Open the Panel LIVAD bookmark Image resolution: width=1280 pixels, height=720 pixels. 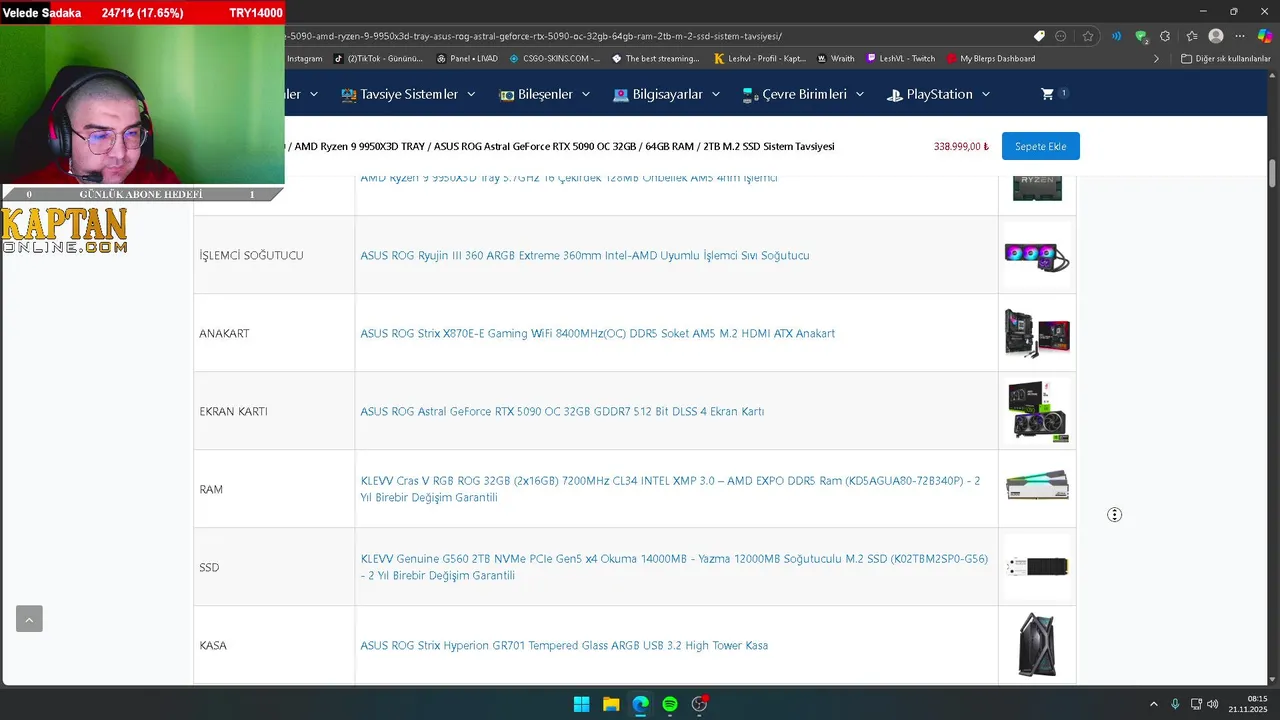tap(467, 59)
